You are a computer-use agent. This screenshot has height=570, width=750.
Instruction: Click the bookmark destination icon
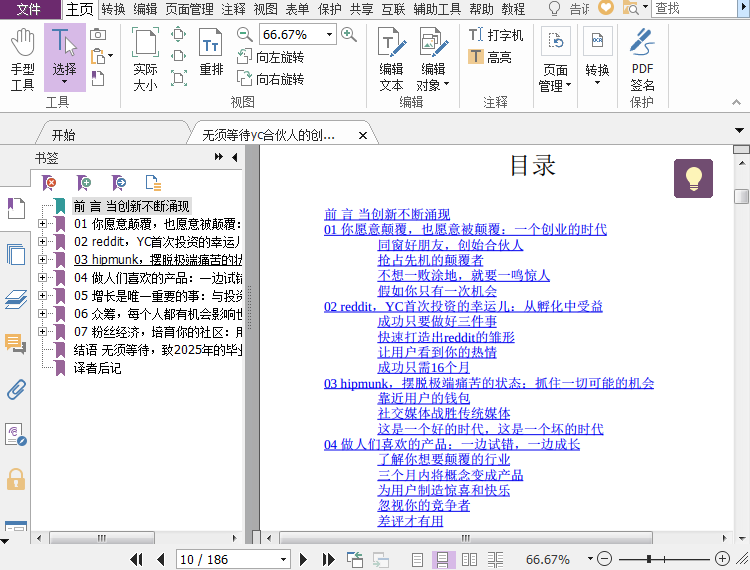pyautogui.click(x=119, y=183)
